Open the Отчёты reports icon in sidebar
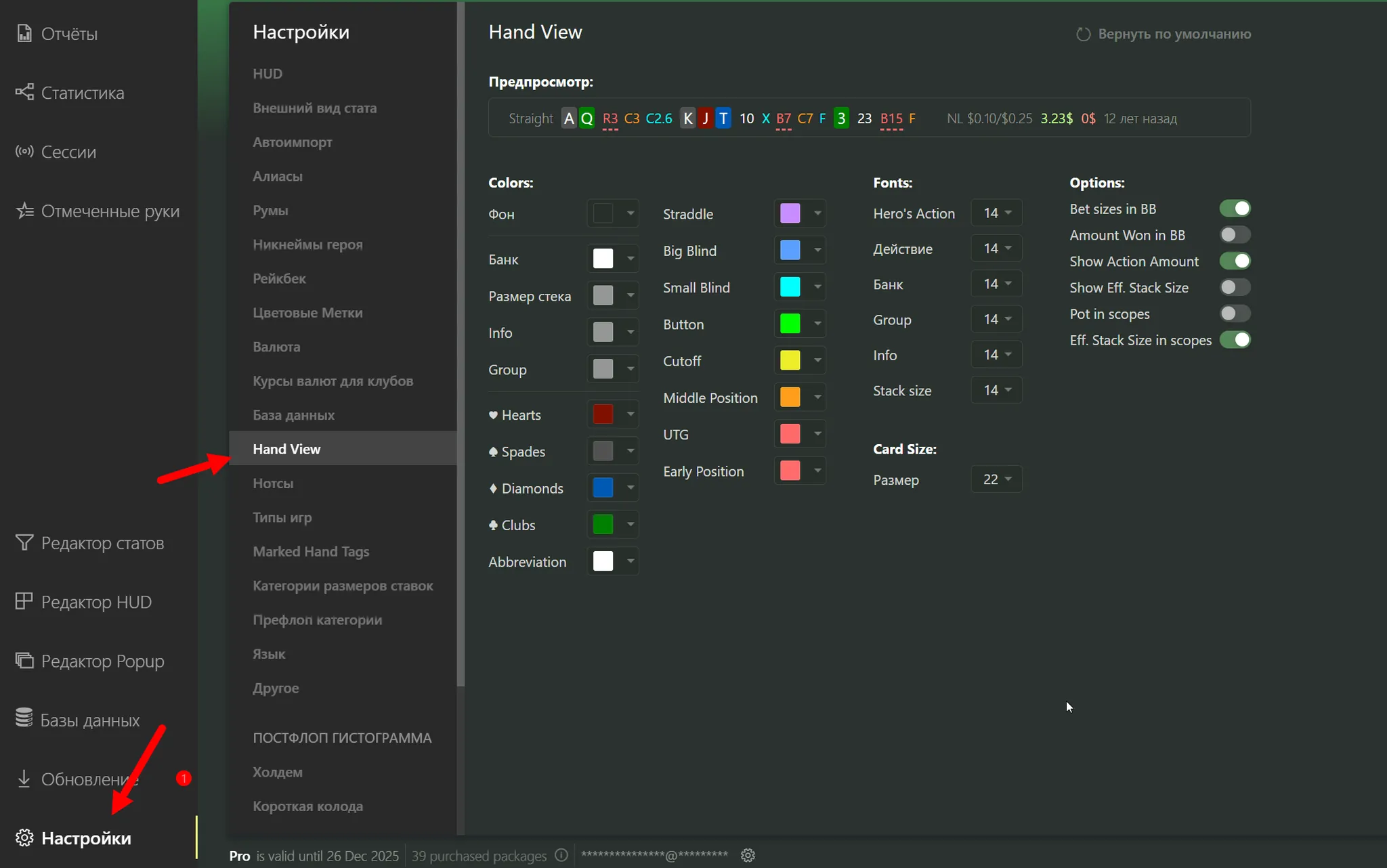This screenshot has width=1387, height=868. tap(24, 33)
